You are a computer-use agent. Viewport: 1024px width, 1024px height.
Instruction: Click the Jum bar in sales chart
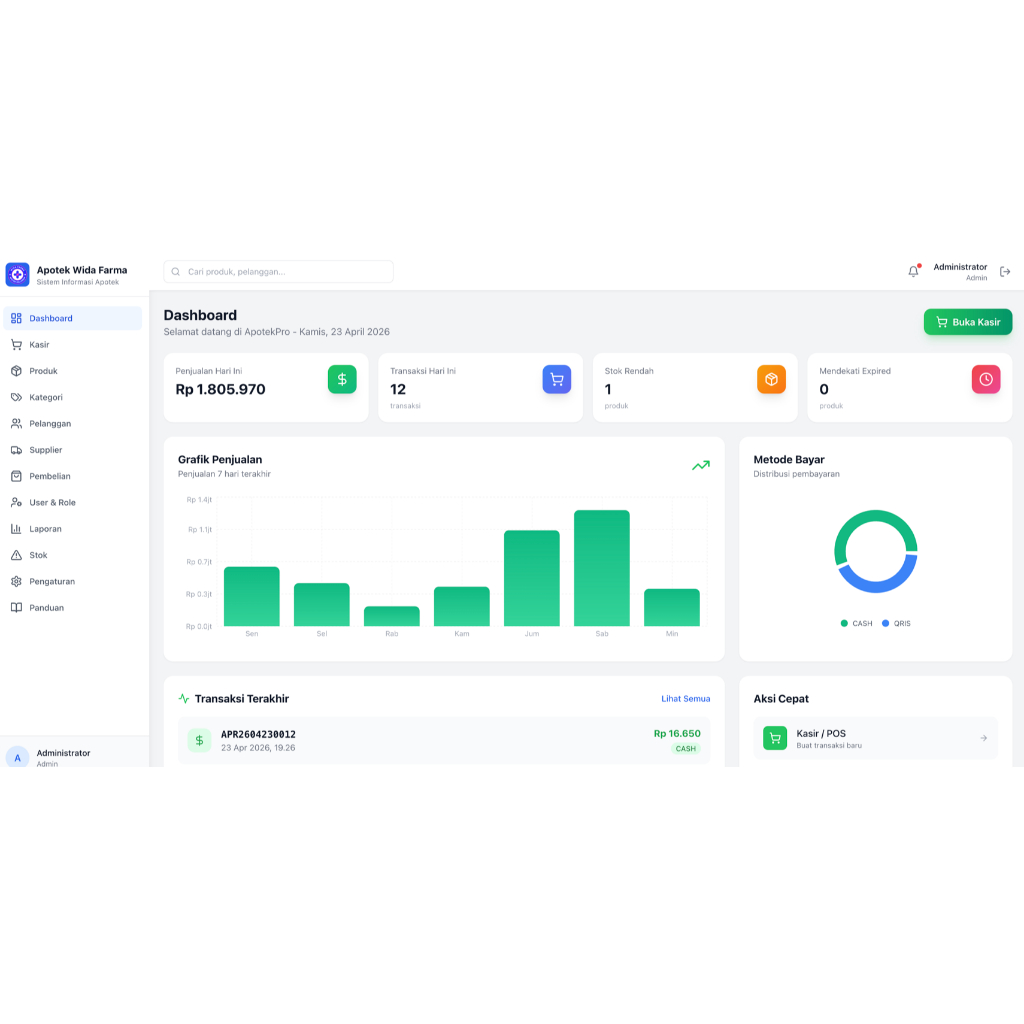532,578
